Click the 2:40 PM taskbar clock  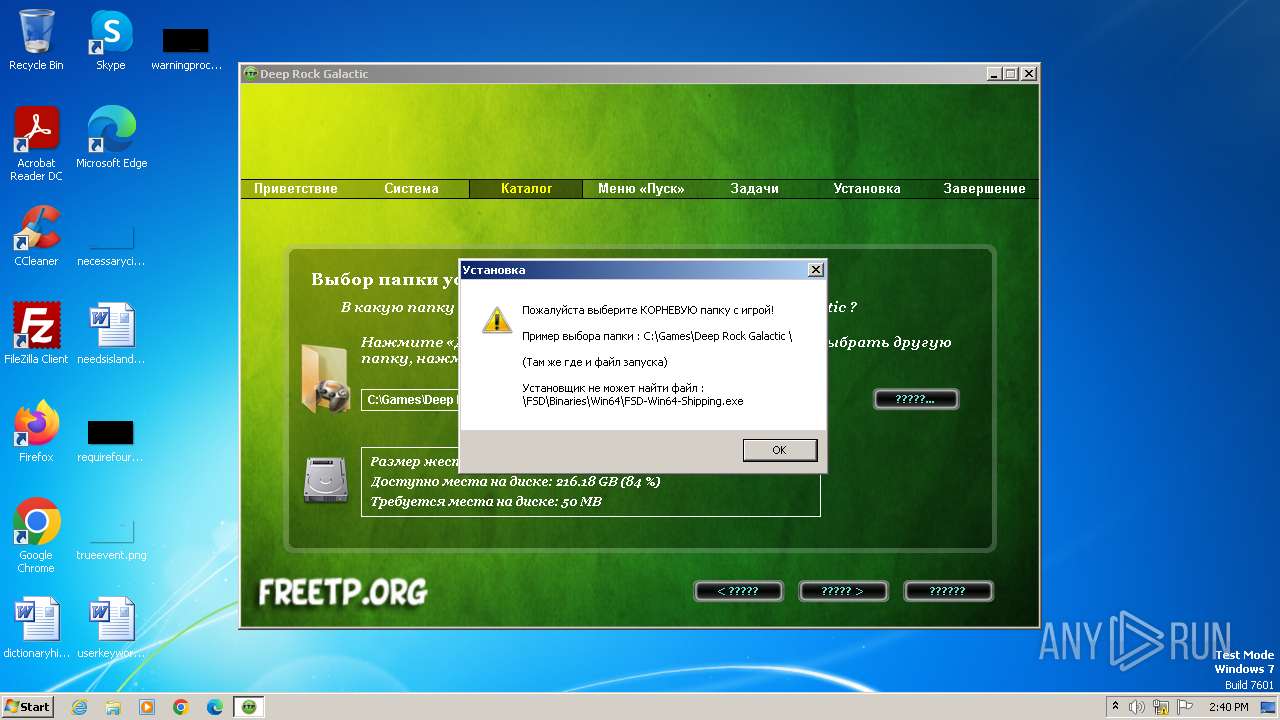1228,707
